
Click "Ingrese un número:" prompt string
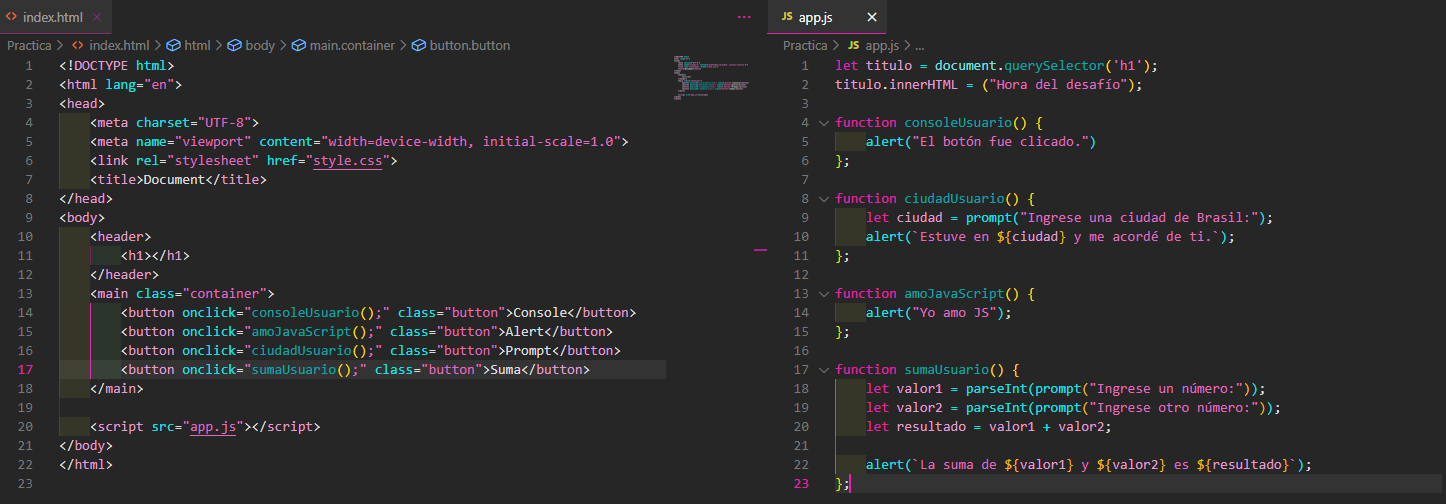[x=1166, y=389]
